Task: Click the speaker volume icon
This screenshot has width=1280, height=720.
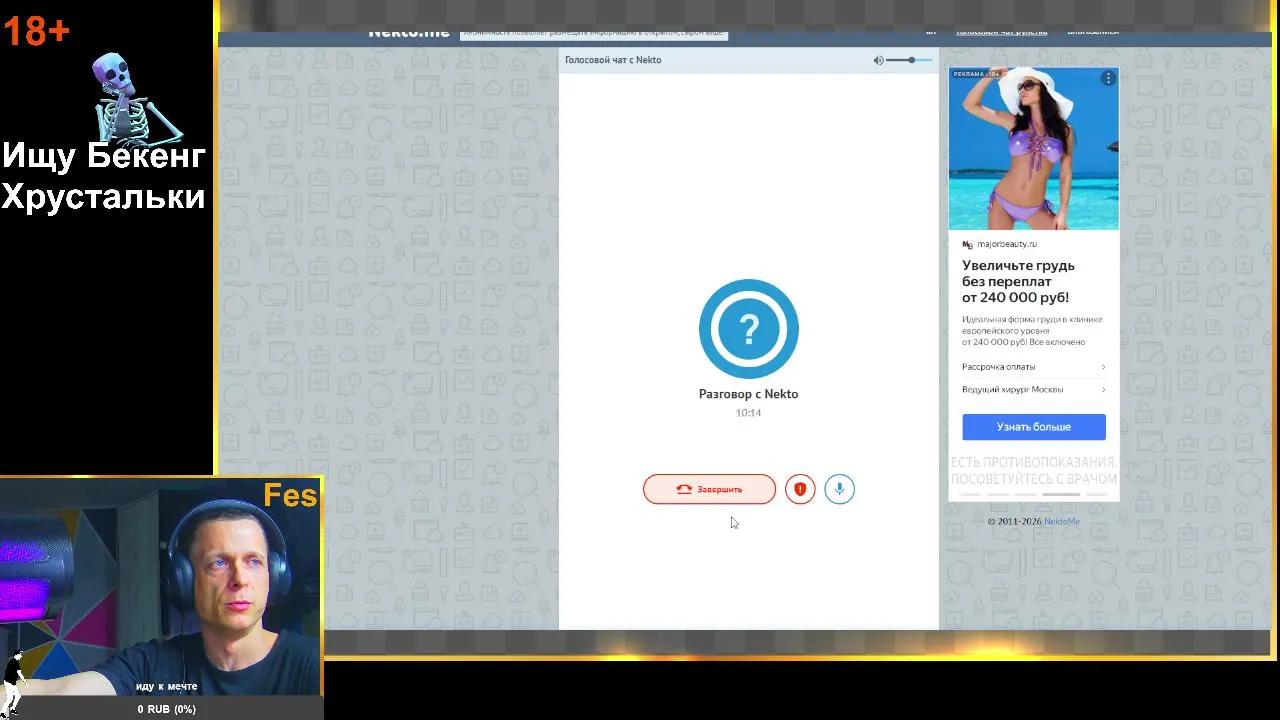Action: tap(878, 60)
